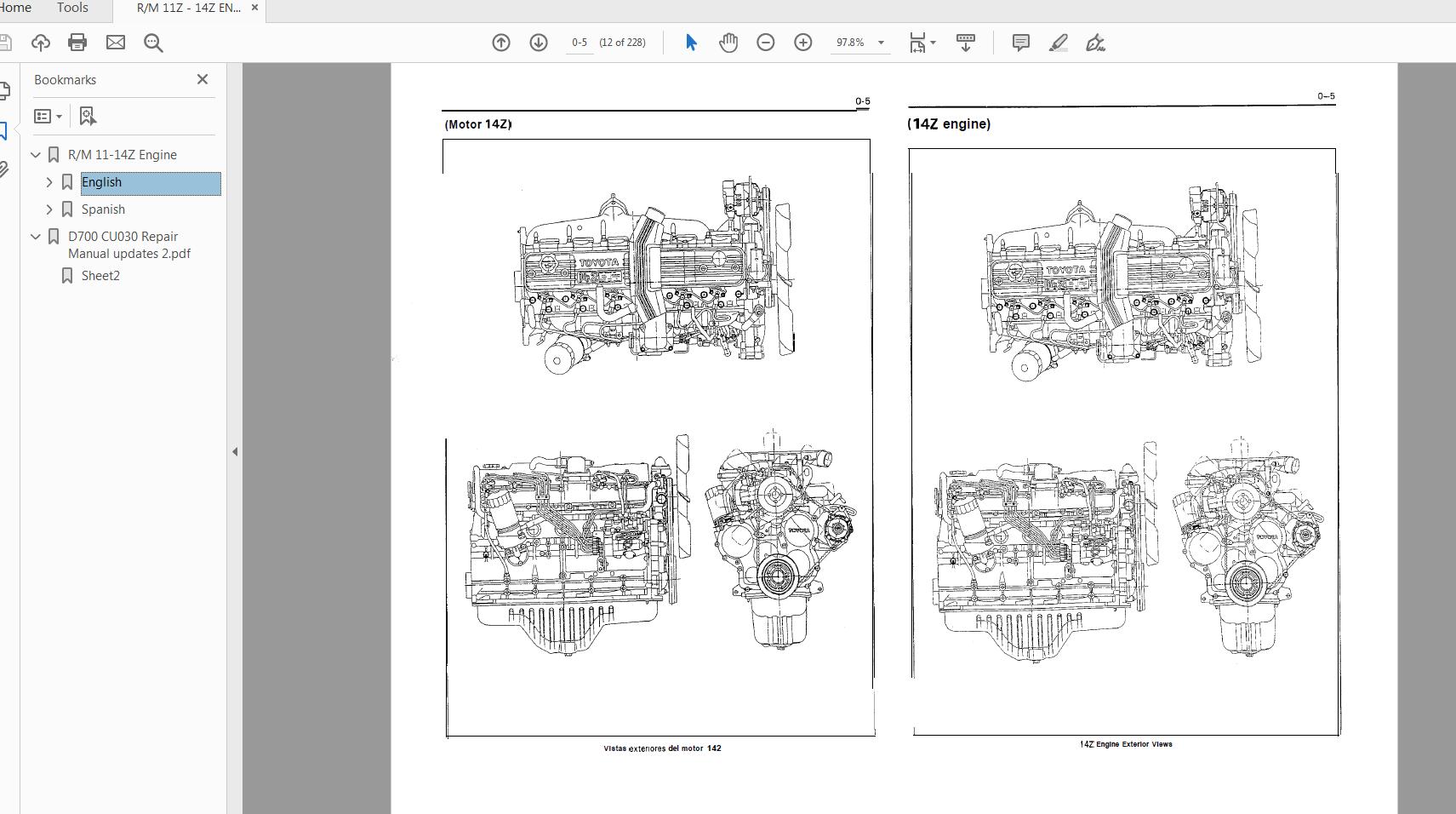The height and width of the screenshot is (814, 1456).
Task: Upload file to cloud icon
Action: (40, 43)
